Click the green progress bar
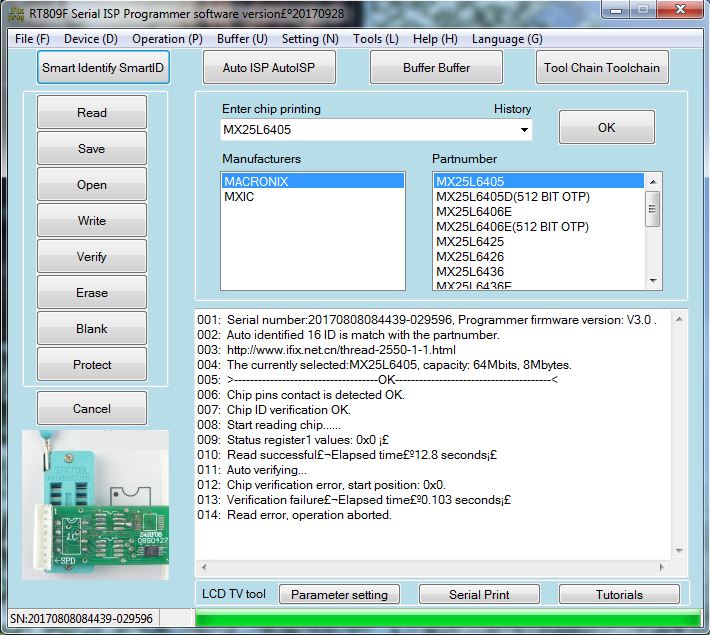 (x=448, y=618)
